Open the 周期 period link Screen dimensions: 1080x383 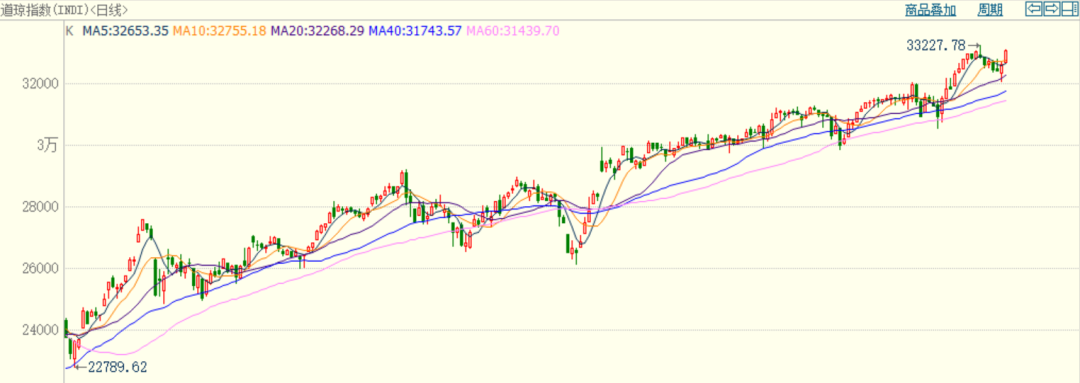[x=990, y=10]
